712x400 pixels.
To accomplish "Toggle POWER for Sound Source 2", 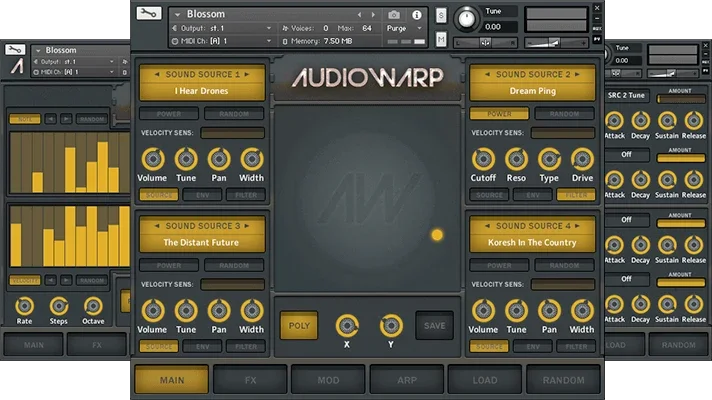I will 499,114.
